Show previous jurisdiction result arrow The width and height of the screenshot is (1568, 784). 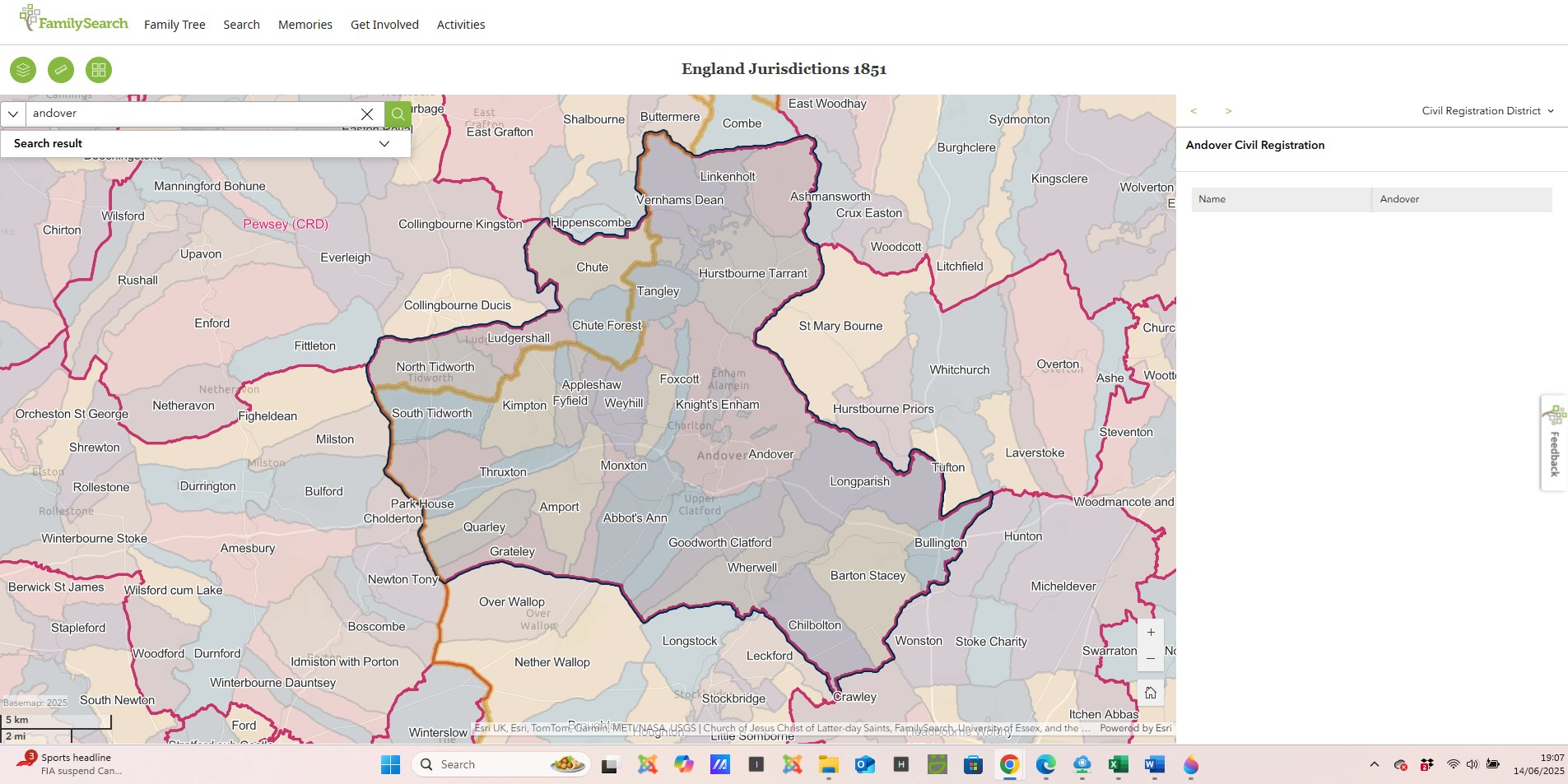tap(1193, 111)
